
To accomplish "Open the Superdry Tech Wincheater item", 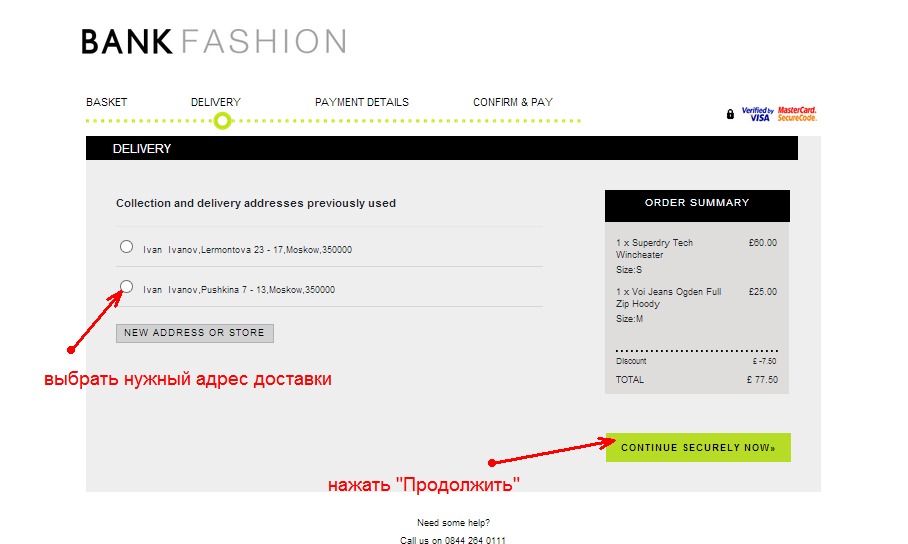I will click(x=655, y=249).
